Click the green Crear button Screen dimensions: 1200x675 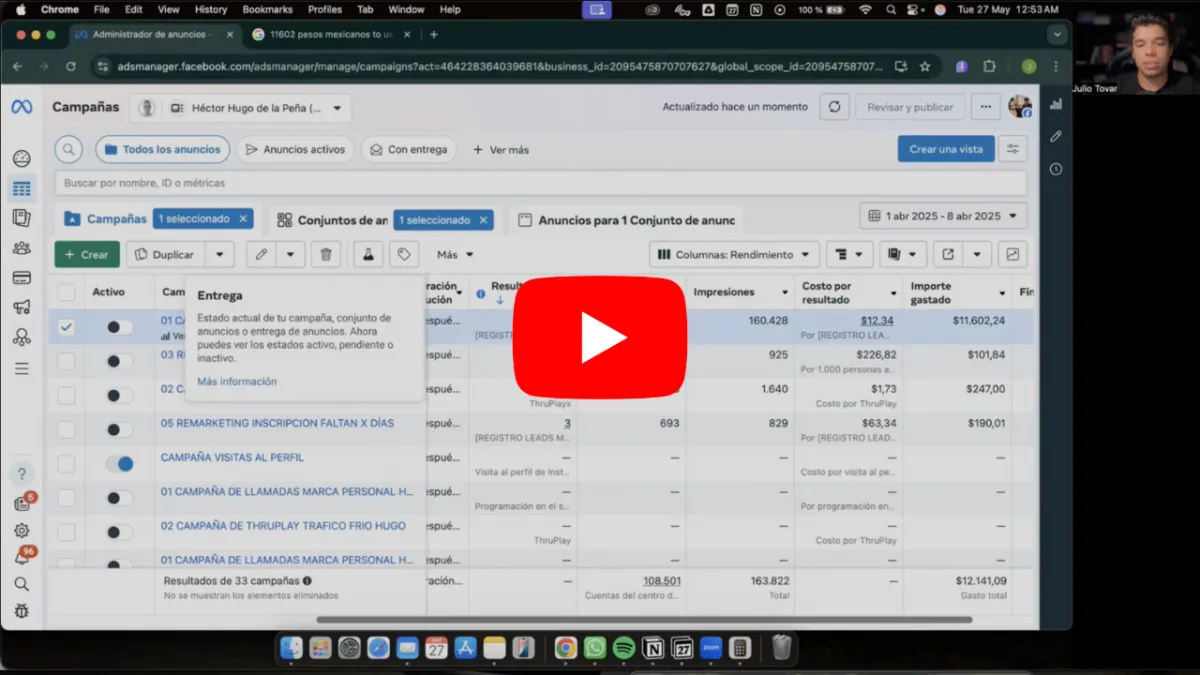(87, 255)
